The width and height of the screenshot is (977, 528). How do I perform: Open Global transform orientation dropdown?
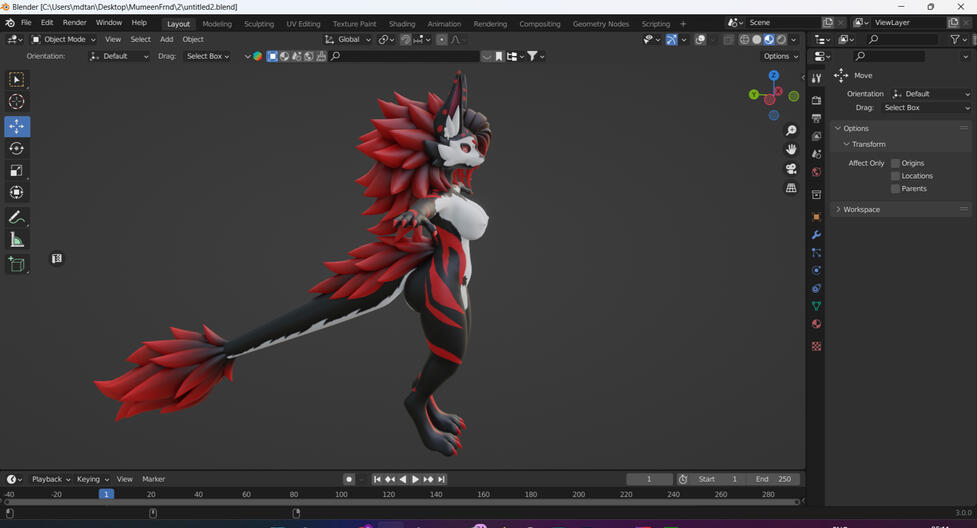[x=348, y=39]
